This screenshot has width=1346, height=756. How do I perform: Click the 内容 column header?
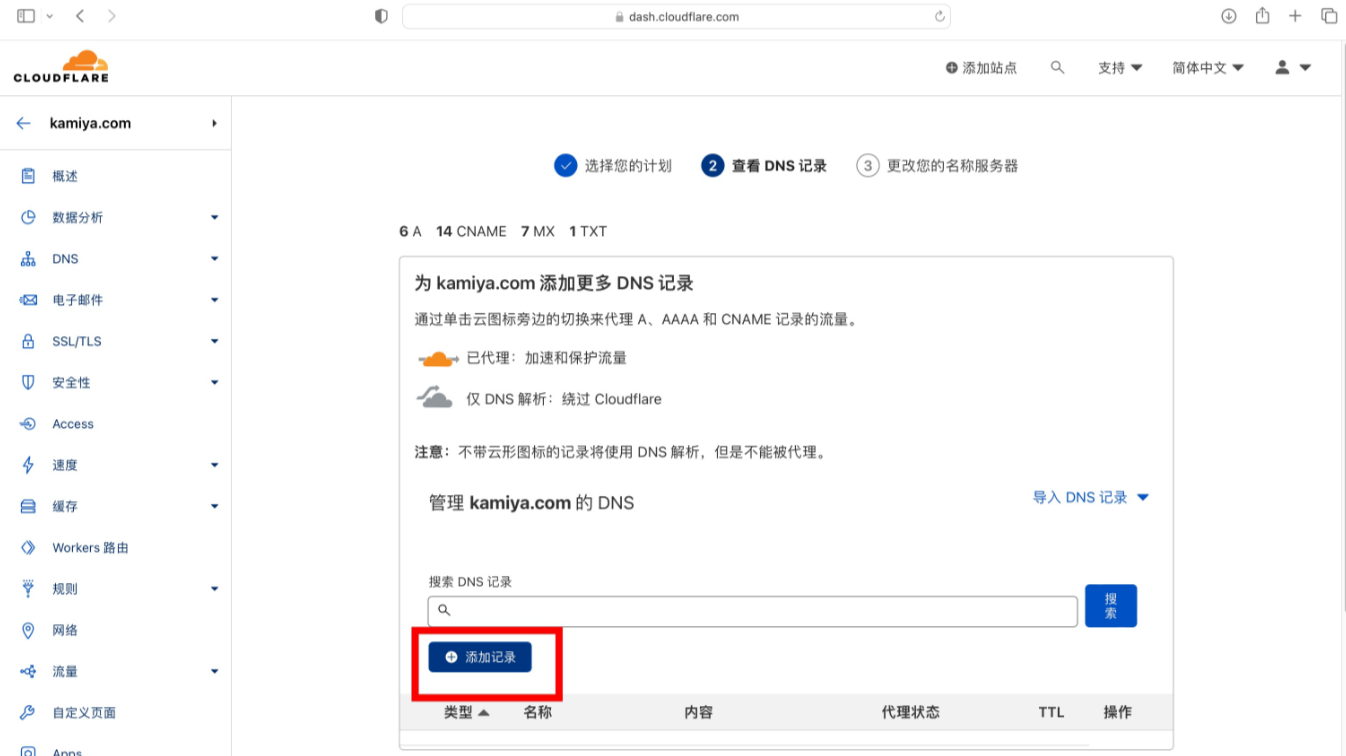698,712
